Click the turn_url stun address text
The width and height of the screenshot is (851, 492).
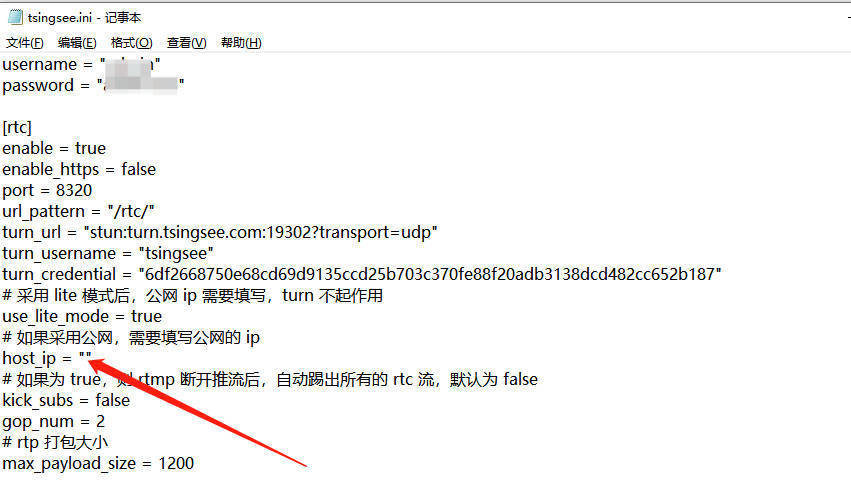(x=261, y=233)
